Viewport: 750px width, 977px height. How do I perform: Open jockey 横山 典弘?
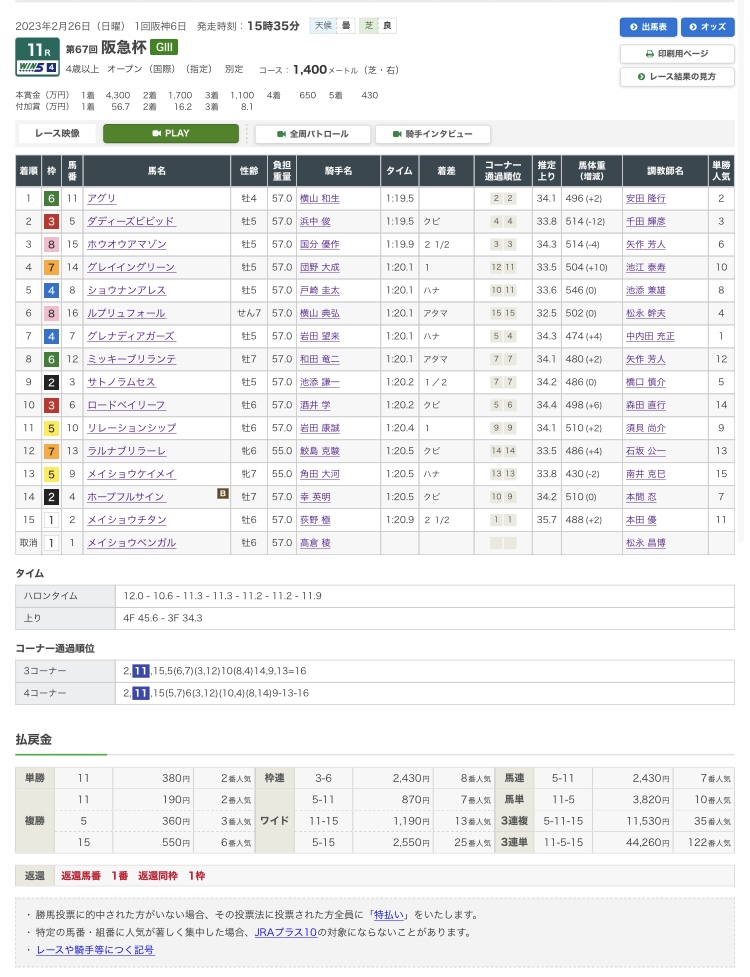click(x=320, y=313)
